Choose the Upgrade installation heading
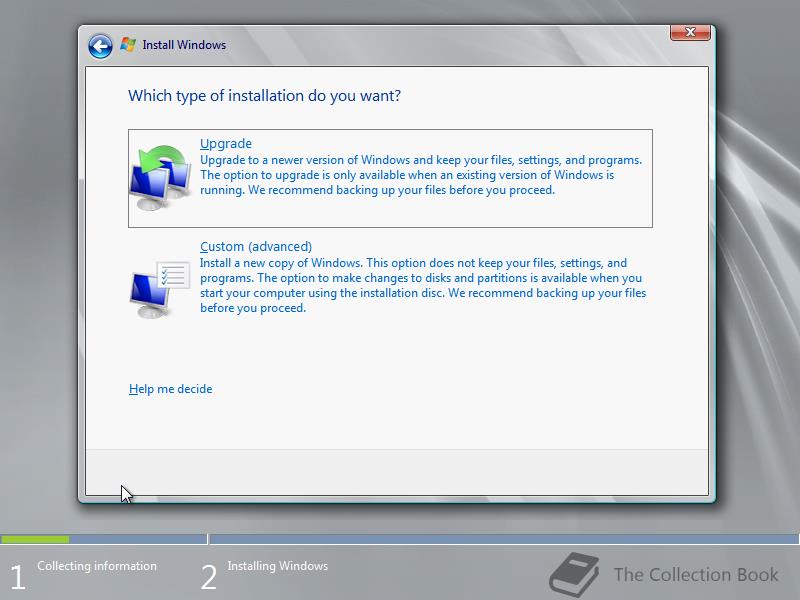The width and height of the screenshot is (800, 600). click(226, 143)
